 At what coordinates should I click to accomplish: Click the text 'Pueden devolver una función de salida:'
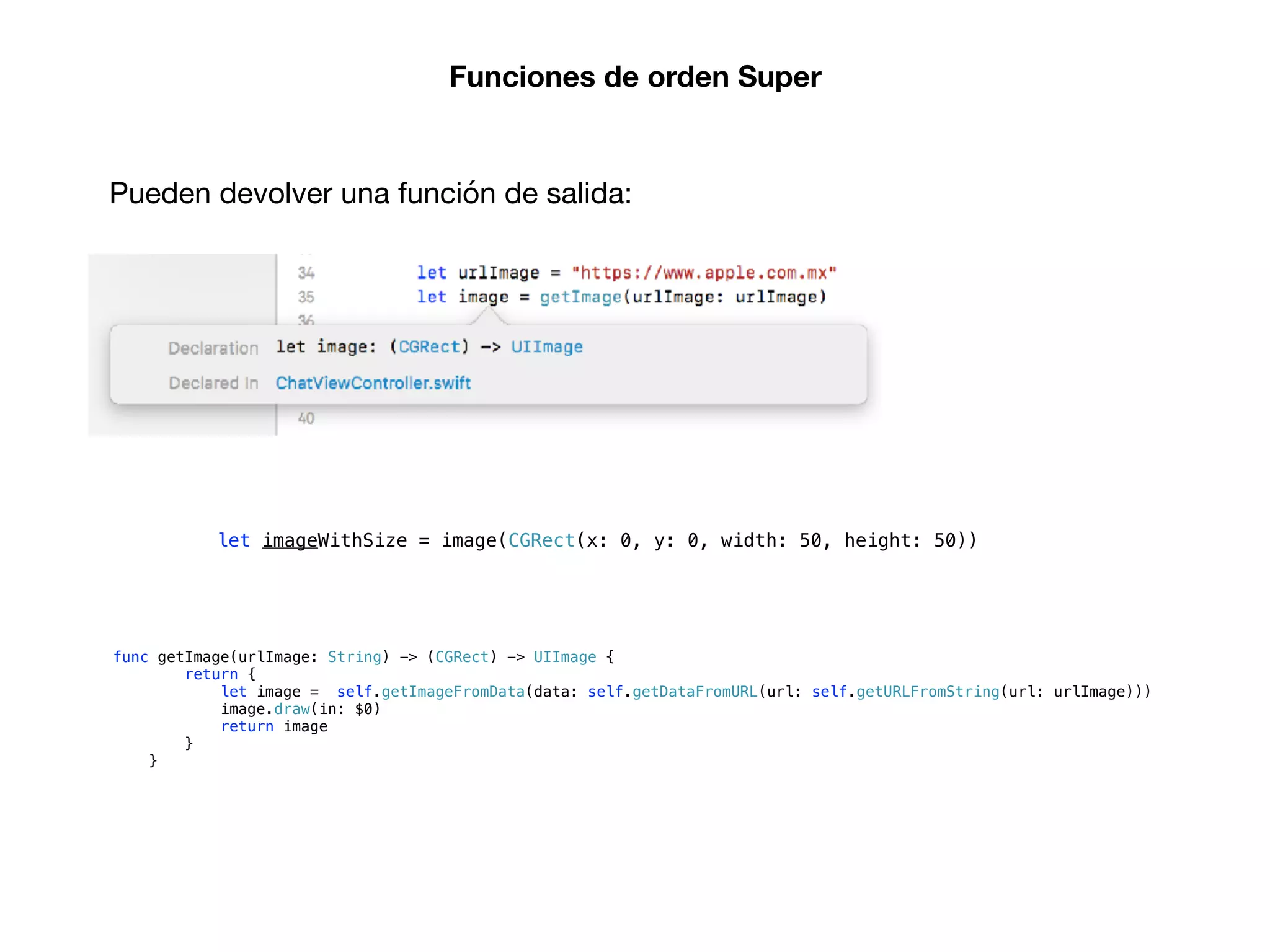click(370, 193)
